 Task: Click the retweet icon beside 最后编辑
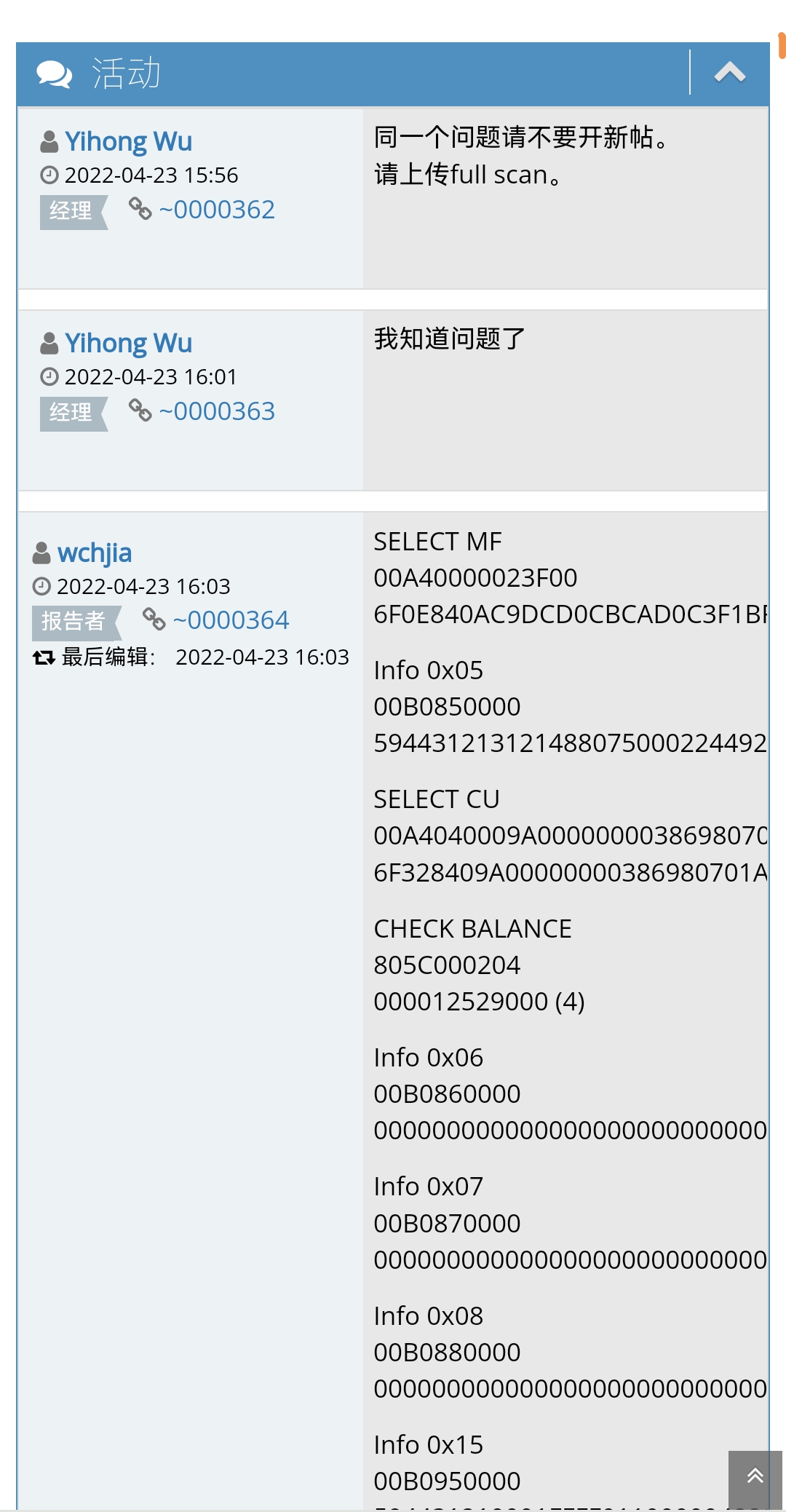[44, 657]
